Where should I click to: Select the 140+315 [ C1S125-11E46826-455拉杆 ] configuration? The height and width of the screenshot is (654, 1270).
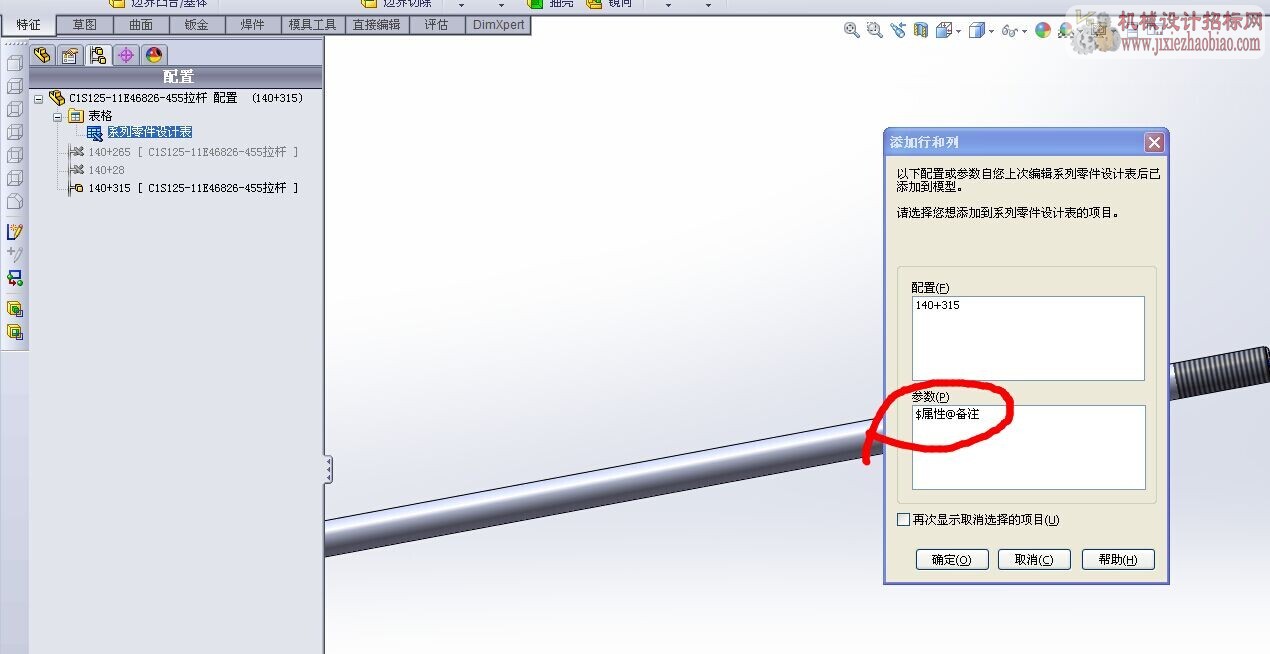193,188
